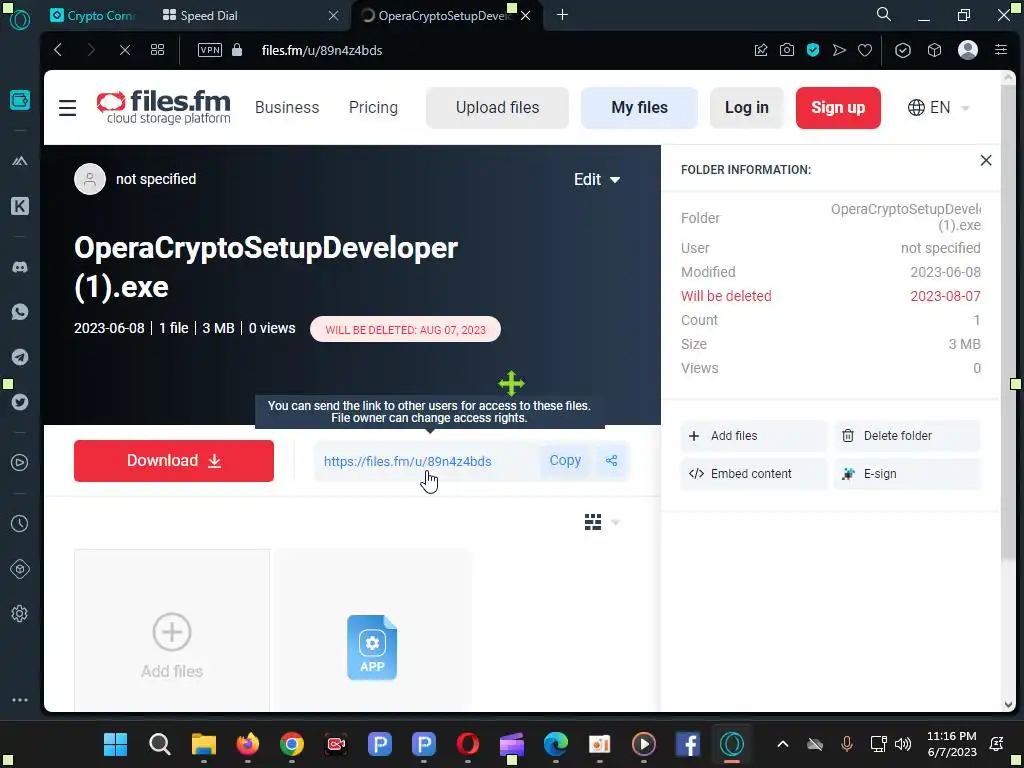The width and height of the screenshot is (1024, 768).
Task: Open Pricing menu item
Action: pos(373,107)
